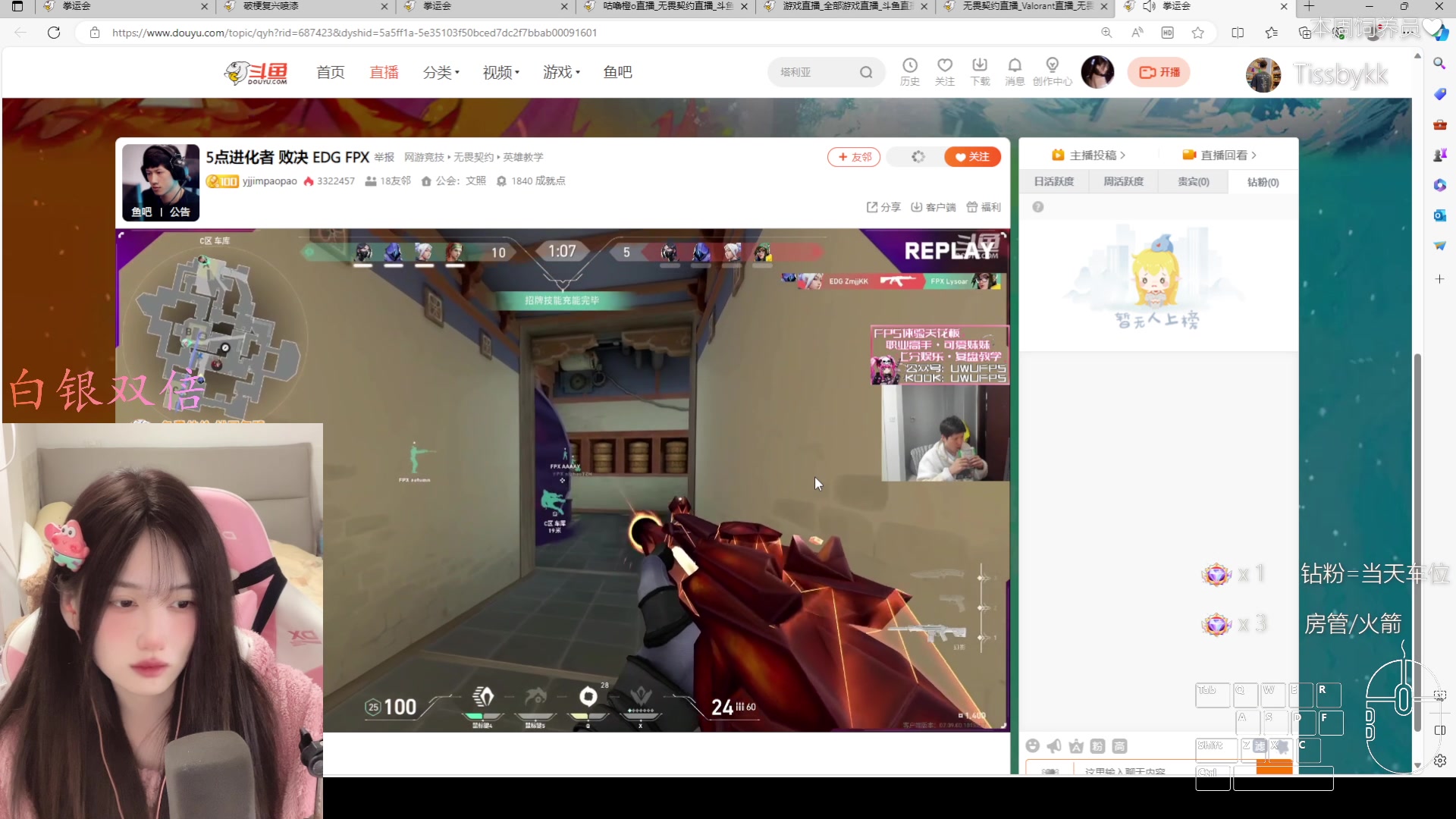Screen dimensions: 1456x819
Task: Open the 下载 download icon
Action: point(980,66)
